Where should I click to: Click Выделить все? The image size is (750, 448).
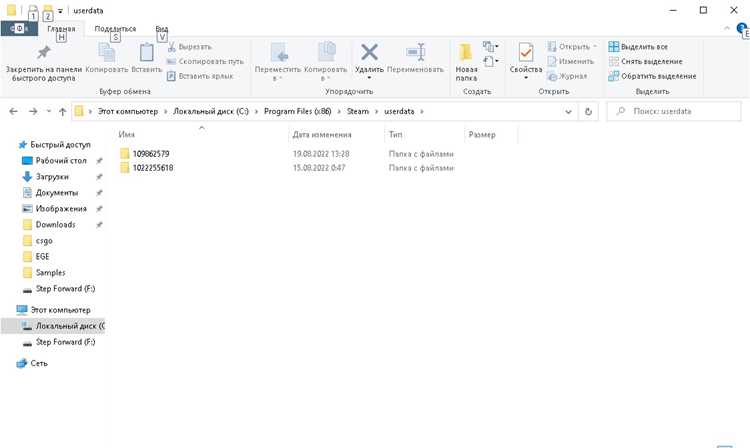[638, 47]
